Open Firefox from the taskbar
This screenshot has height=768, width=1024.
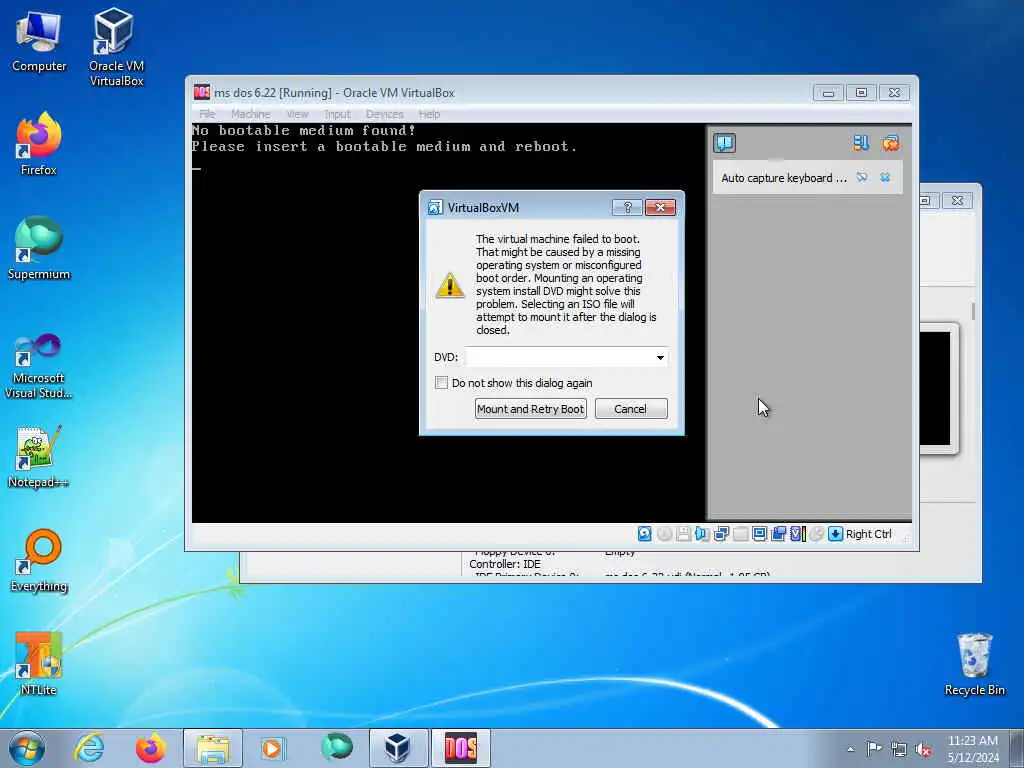pos(151,748)
